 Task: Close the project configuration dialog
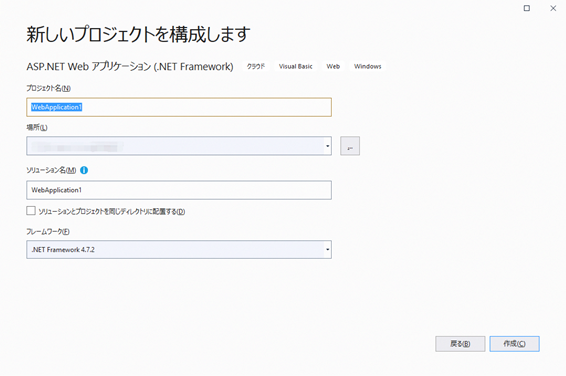553,8
